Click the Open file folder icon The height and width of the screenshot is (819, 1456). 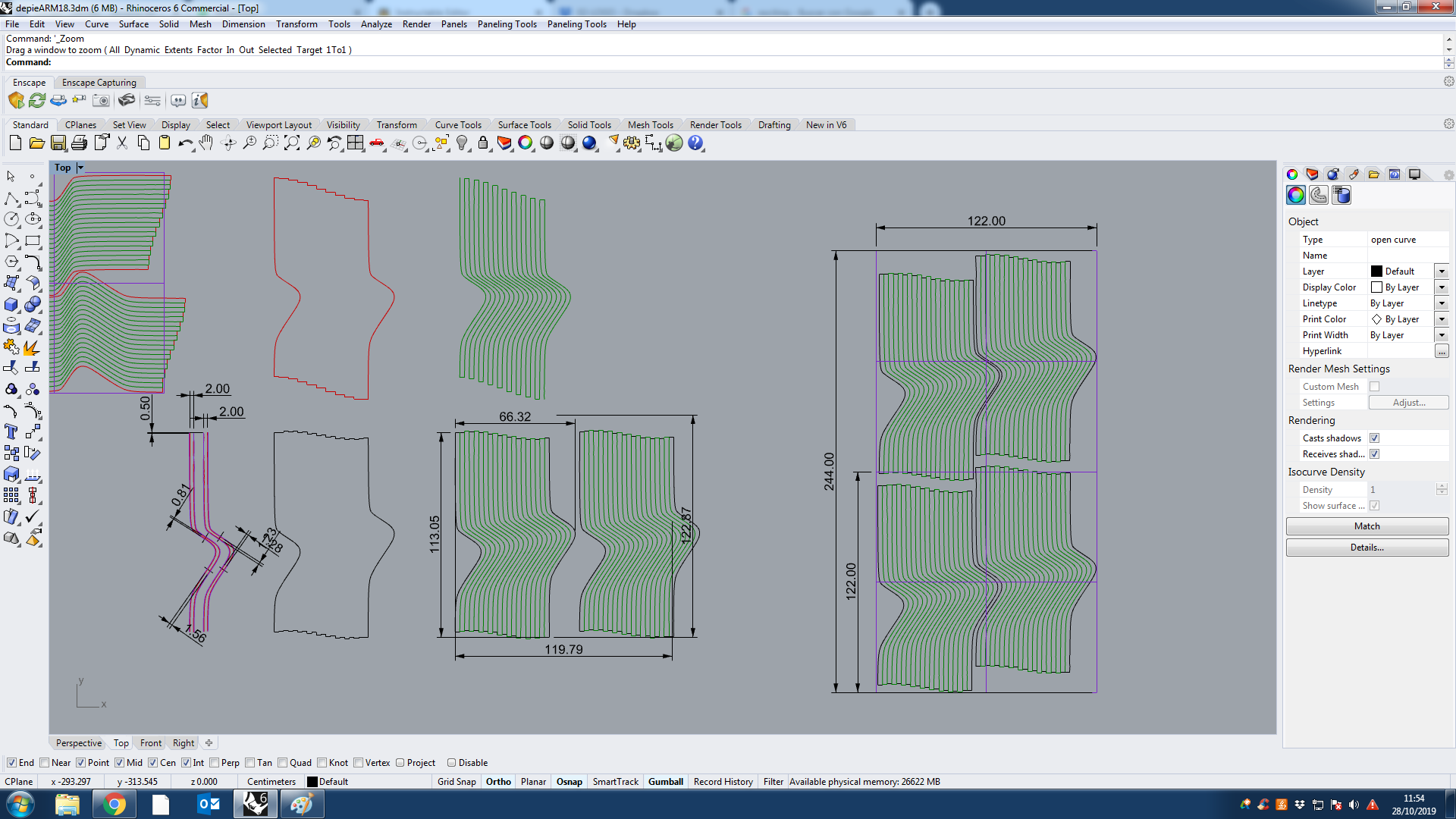[x=36, y=143]
